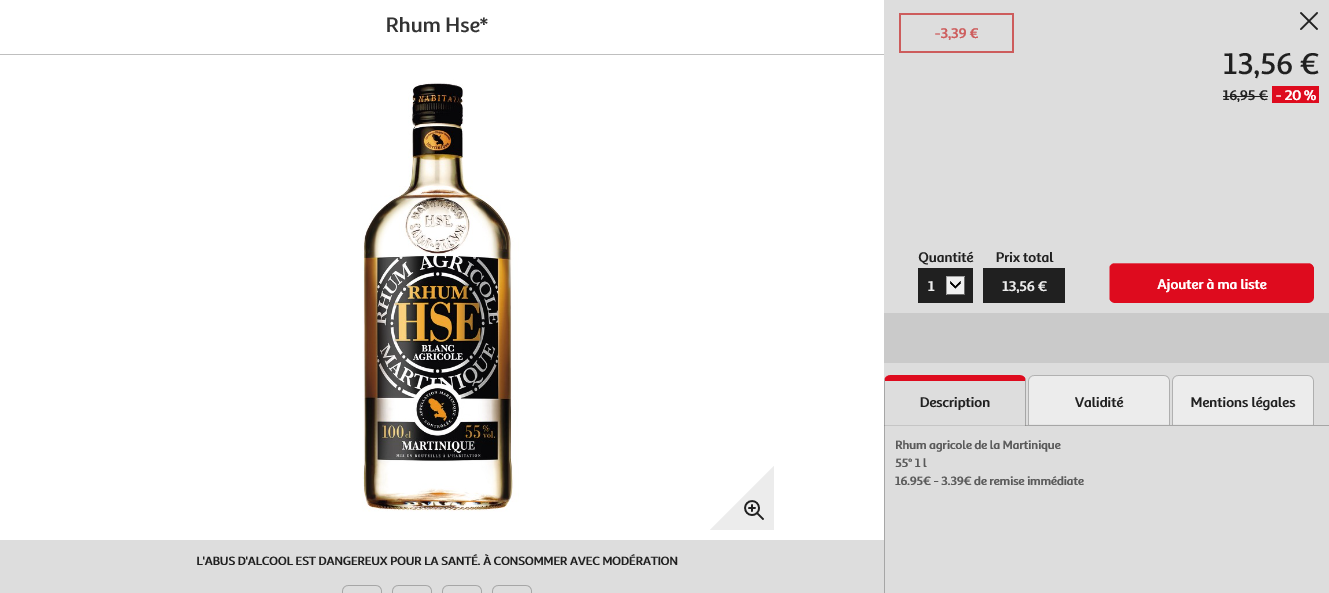This screenshot has width=1329, height=593.
Task: Click the magnifier zoom icon on image
Action: pyautogui.click(x=753, y=510)
